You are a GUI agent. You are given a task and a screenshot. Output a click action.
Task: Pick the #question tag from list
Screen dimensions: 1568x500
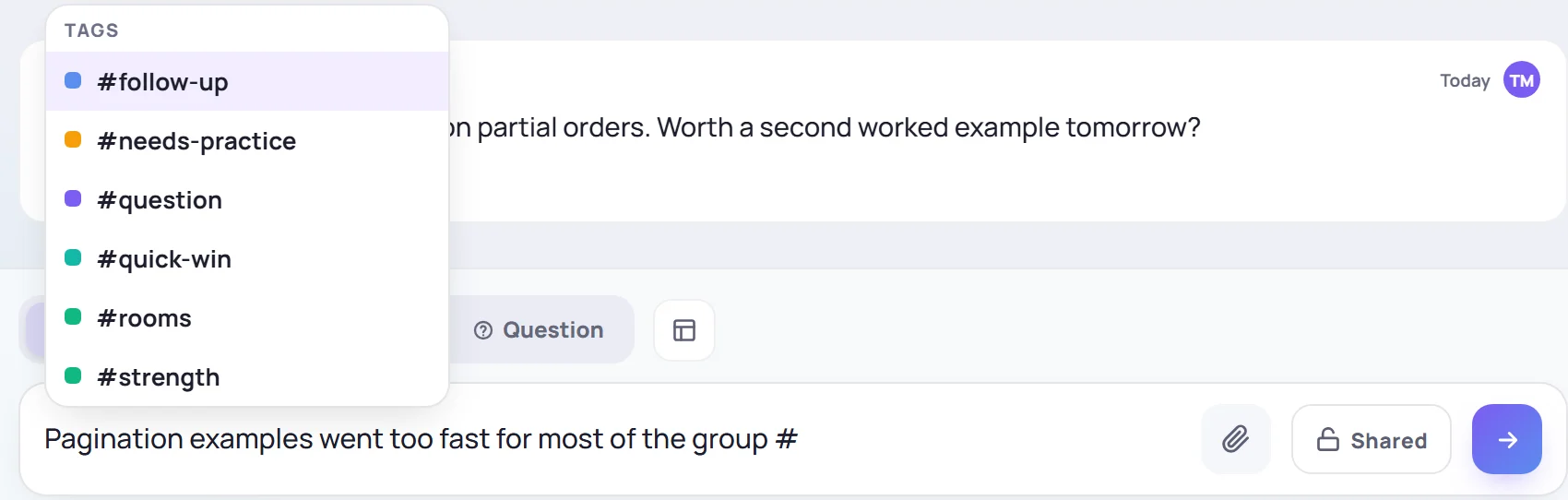[247, 199]
